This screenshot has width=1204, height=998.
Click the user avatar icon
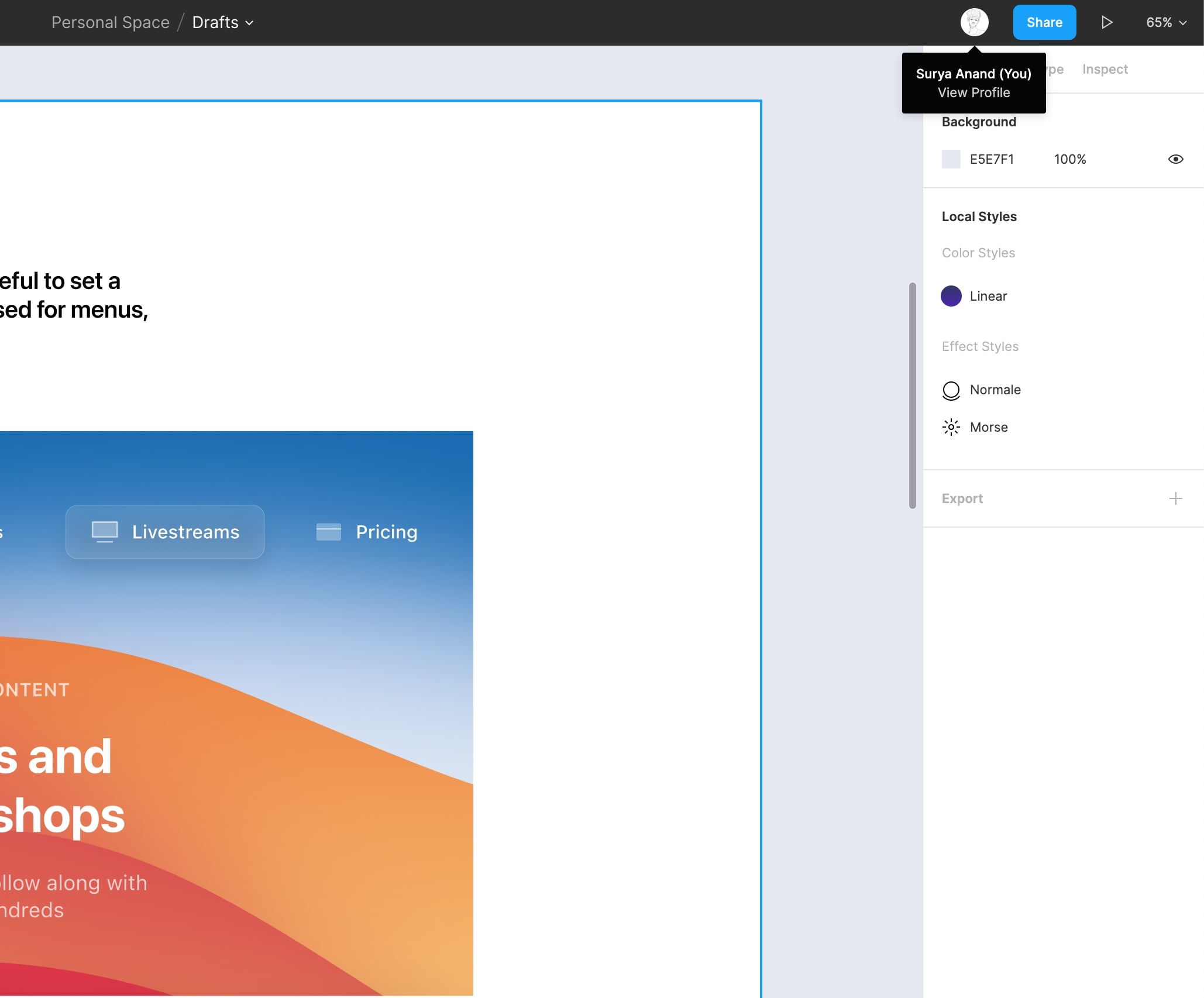point(974,23)
